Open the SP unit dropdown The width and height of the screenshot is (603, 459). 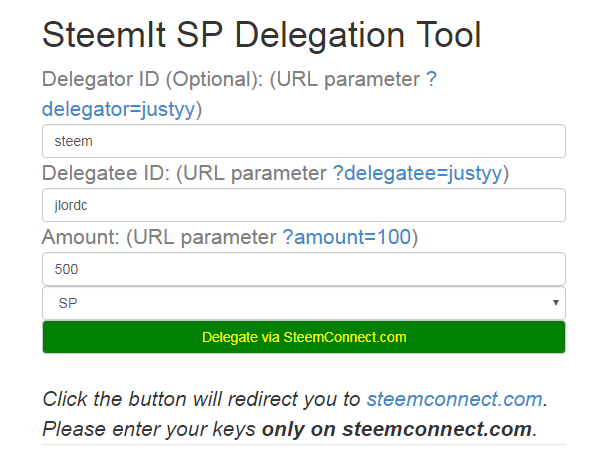point(303,303)
